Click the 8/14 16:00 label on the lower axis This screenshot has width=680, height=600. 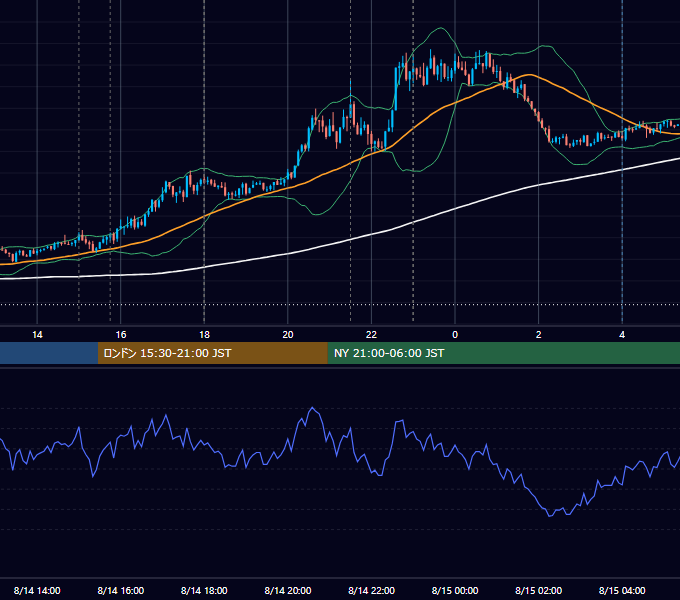(121, 590)
